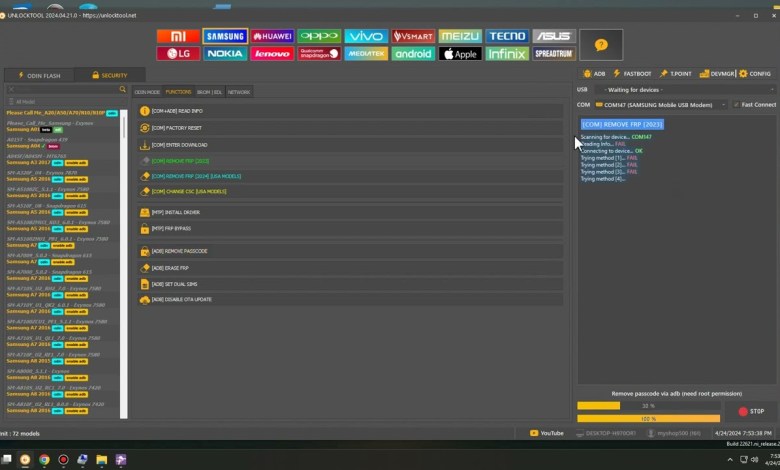The width and height of the screenshot is (780, 470).
Task: Select the ASUS brand logo
Action: [554, 36]
